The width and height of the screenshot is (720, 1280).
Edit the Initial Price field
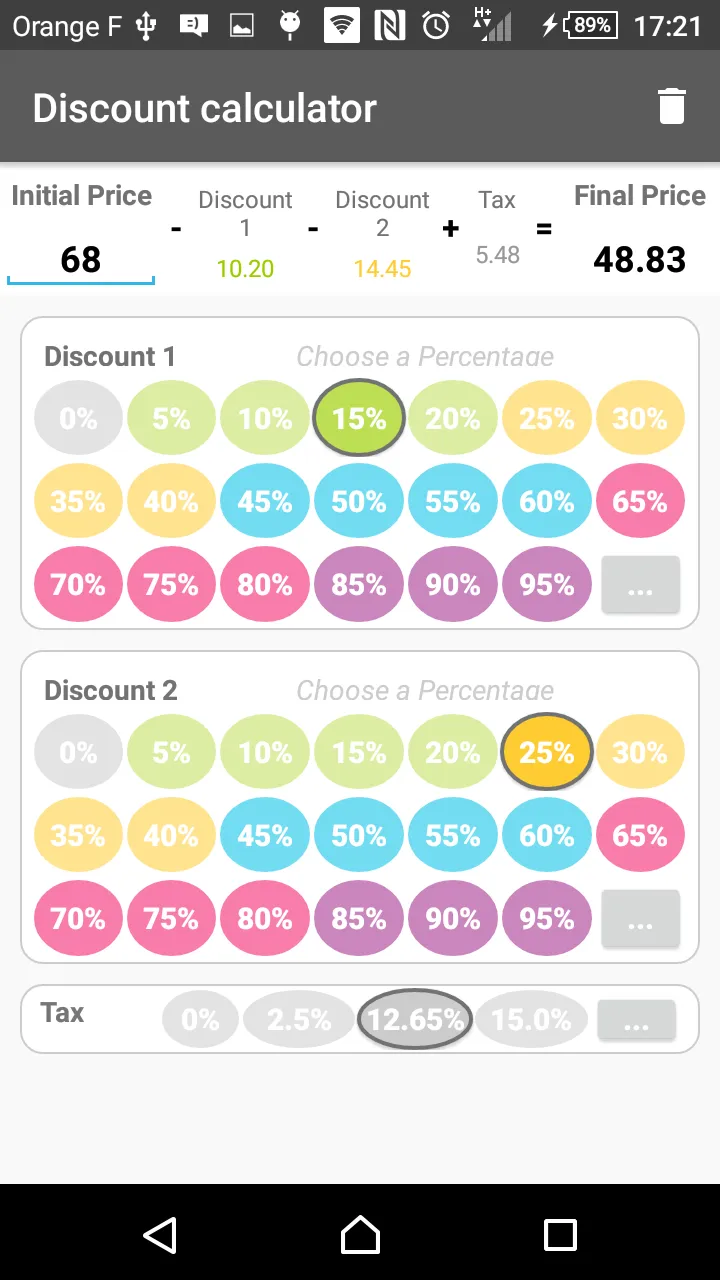[x=81, y=260]
